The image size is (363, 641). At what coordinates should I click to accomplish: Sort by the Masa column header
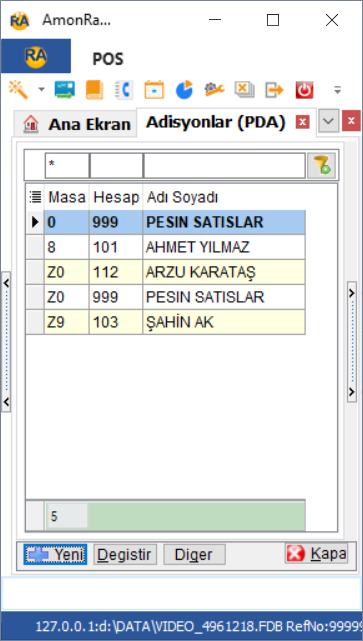coord(67,198)
